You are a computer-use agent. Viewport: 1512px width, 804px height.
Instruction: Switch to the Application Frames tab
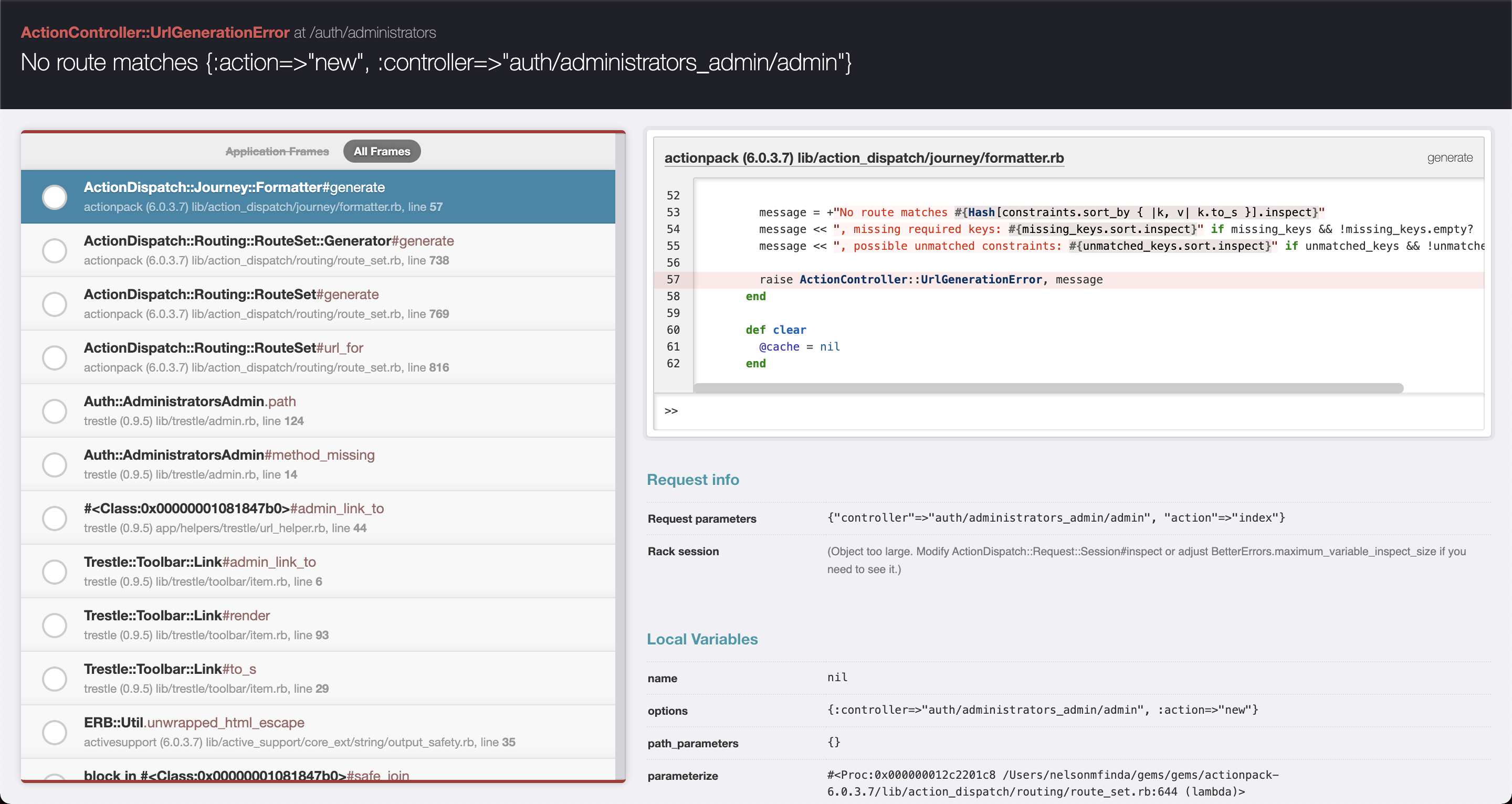tap(277, 151)
